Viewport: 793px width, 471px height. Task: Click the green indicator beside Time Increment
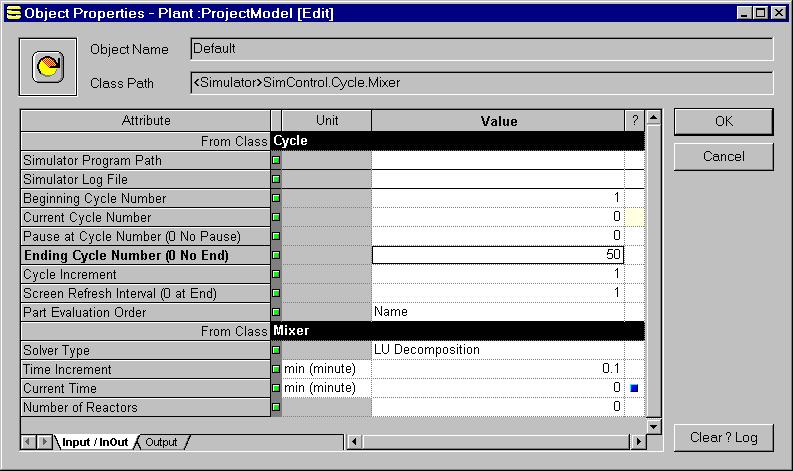[276, 369]
